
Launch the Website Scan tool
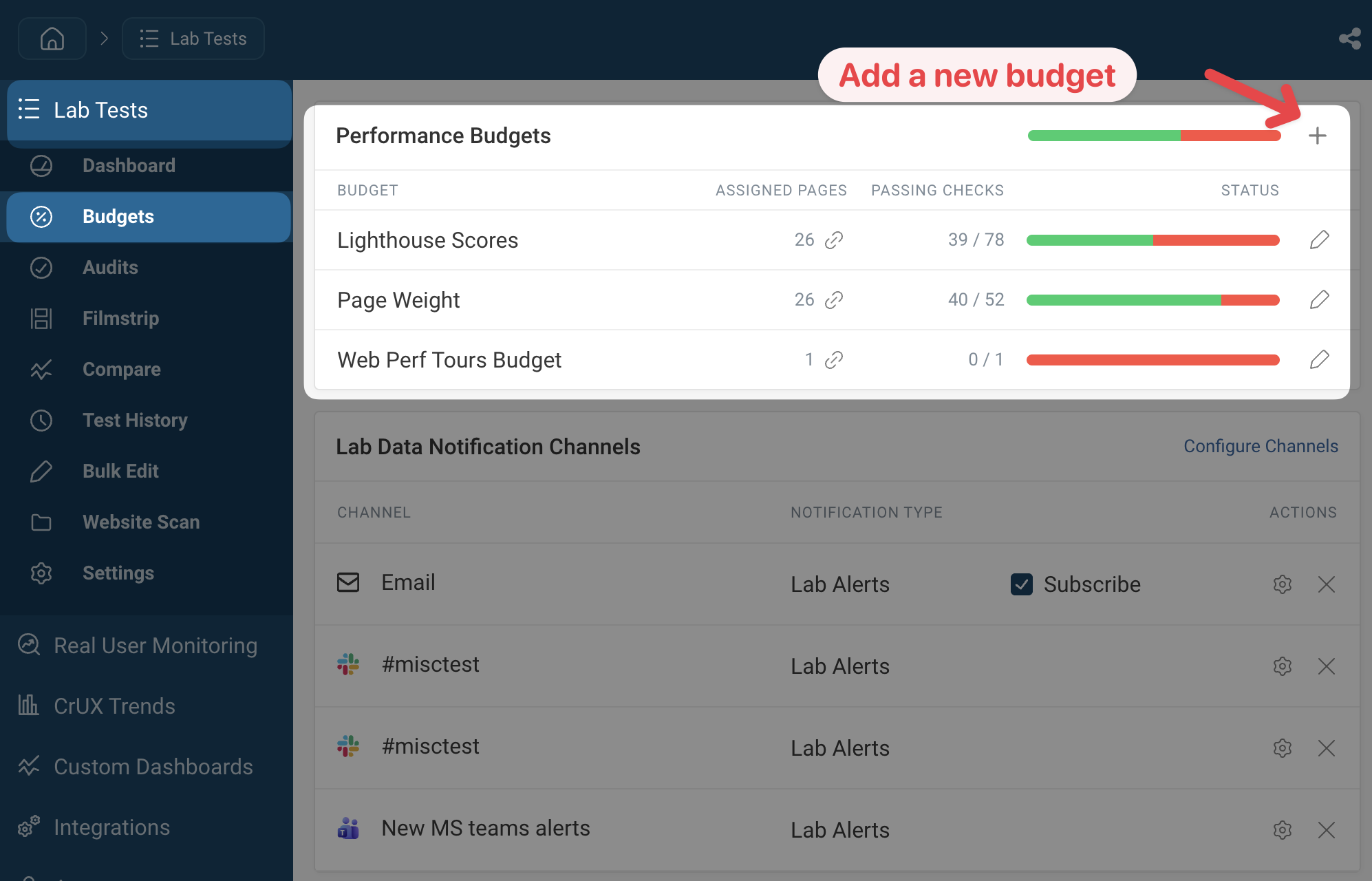tap(140, 522)
